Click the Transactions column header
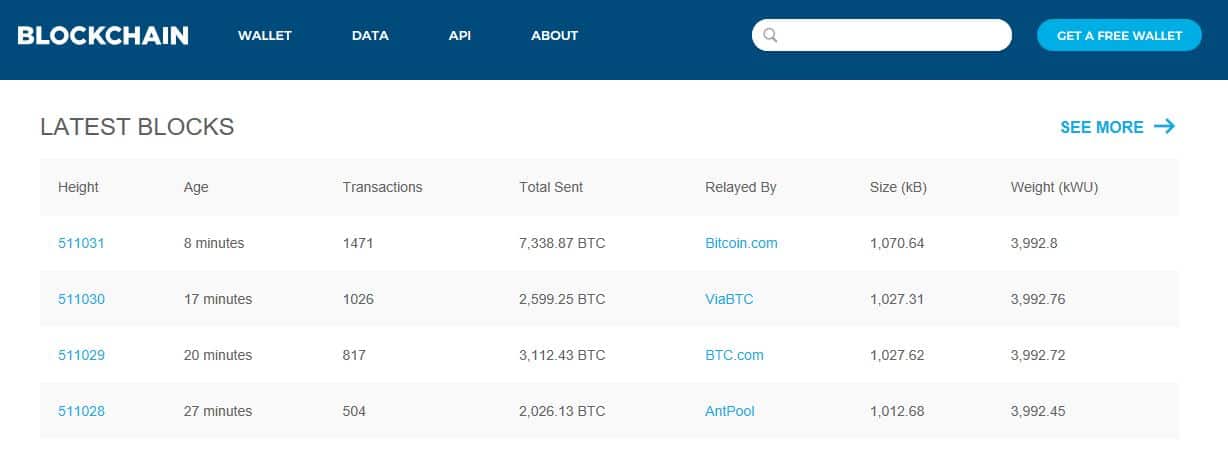The height and width of the screenshot is (466, 1228). (x=382, y=187)
